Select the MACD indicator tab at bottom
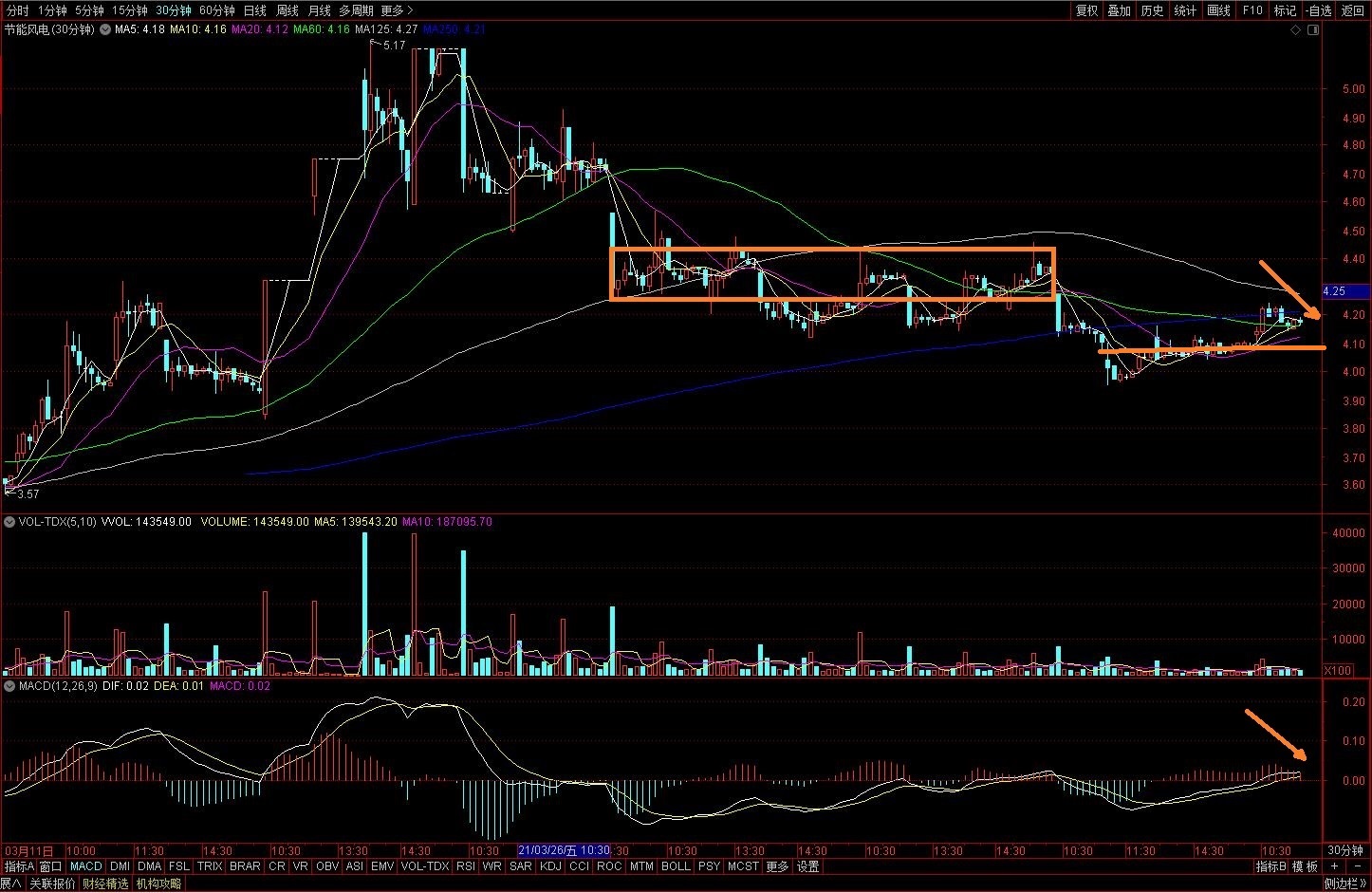The width and height of the screenshot is (1372, 893). click(x=85, y=866)
